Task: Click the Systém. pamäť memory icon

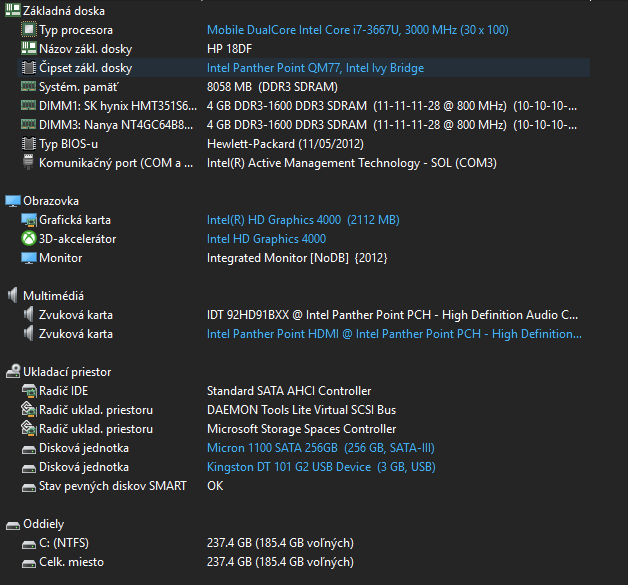Action: click(x=28, y=86)
